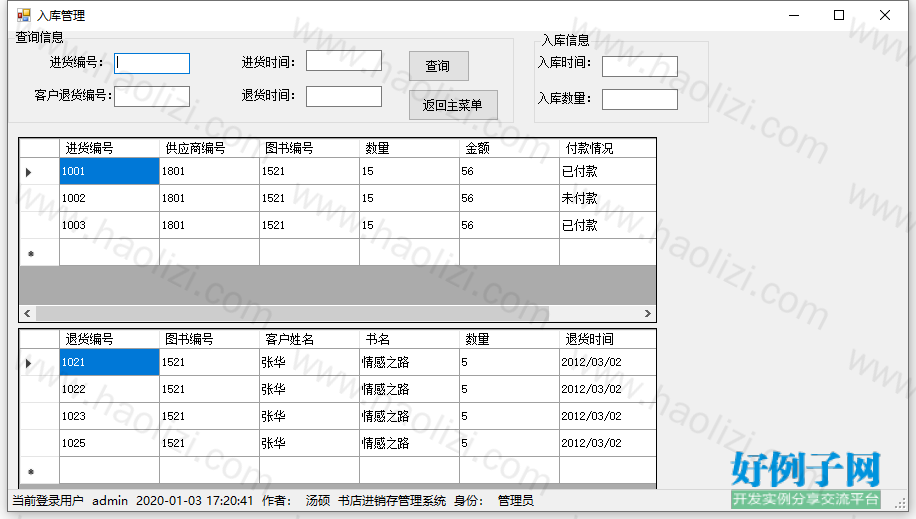Screen dimensions: 916x519
Task: Click the 入库管理 window app icon
Action: click(23, 15)
